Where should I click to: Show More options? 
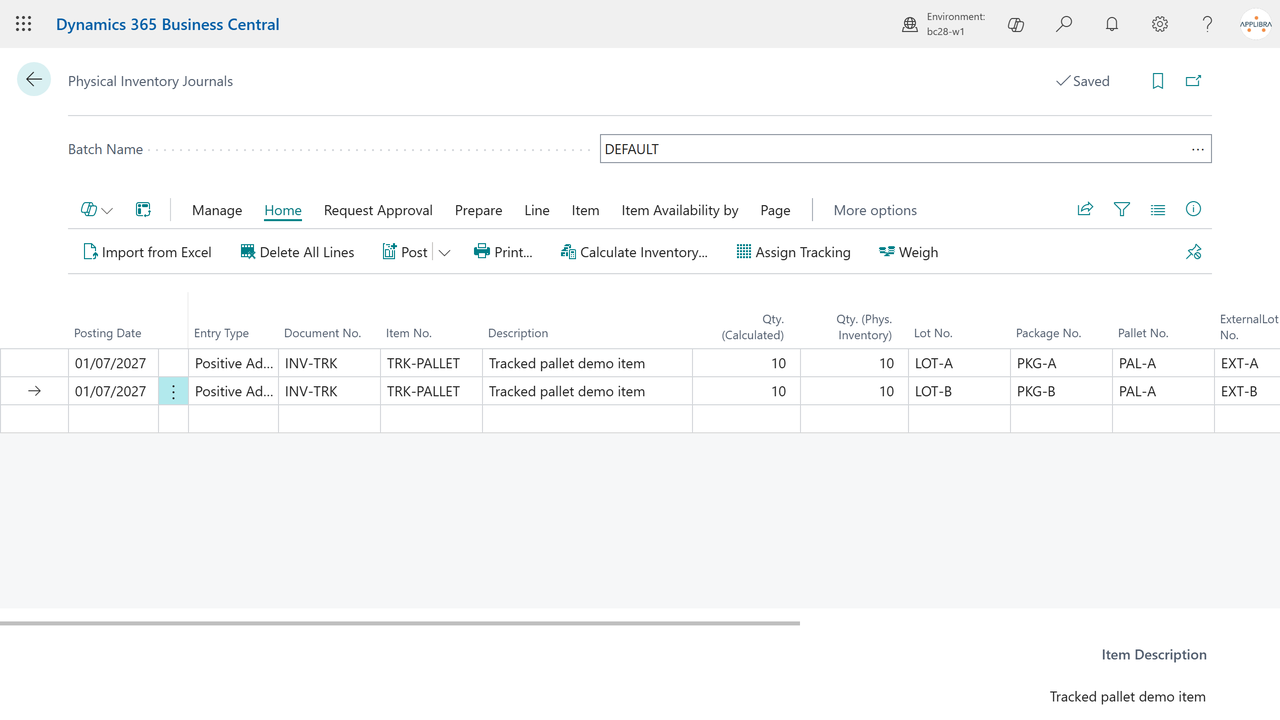pyautogui.click(x=875, y=210)
